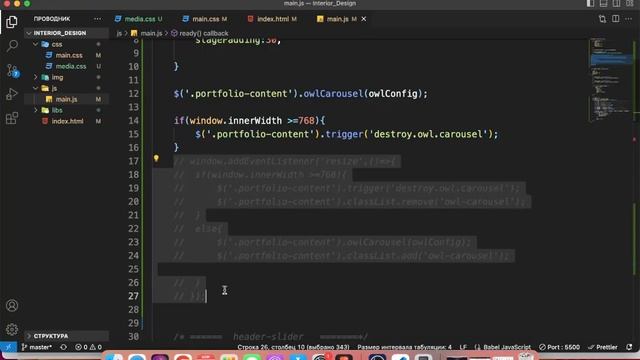The height and width of the screenshot is (360, 640).
Task: Click the master branch indicator
Action: click(x=37, y=347)
